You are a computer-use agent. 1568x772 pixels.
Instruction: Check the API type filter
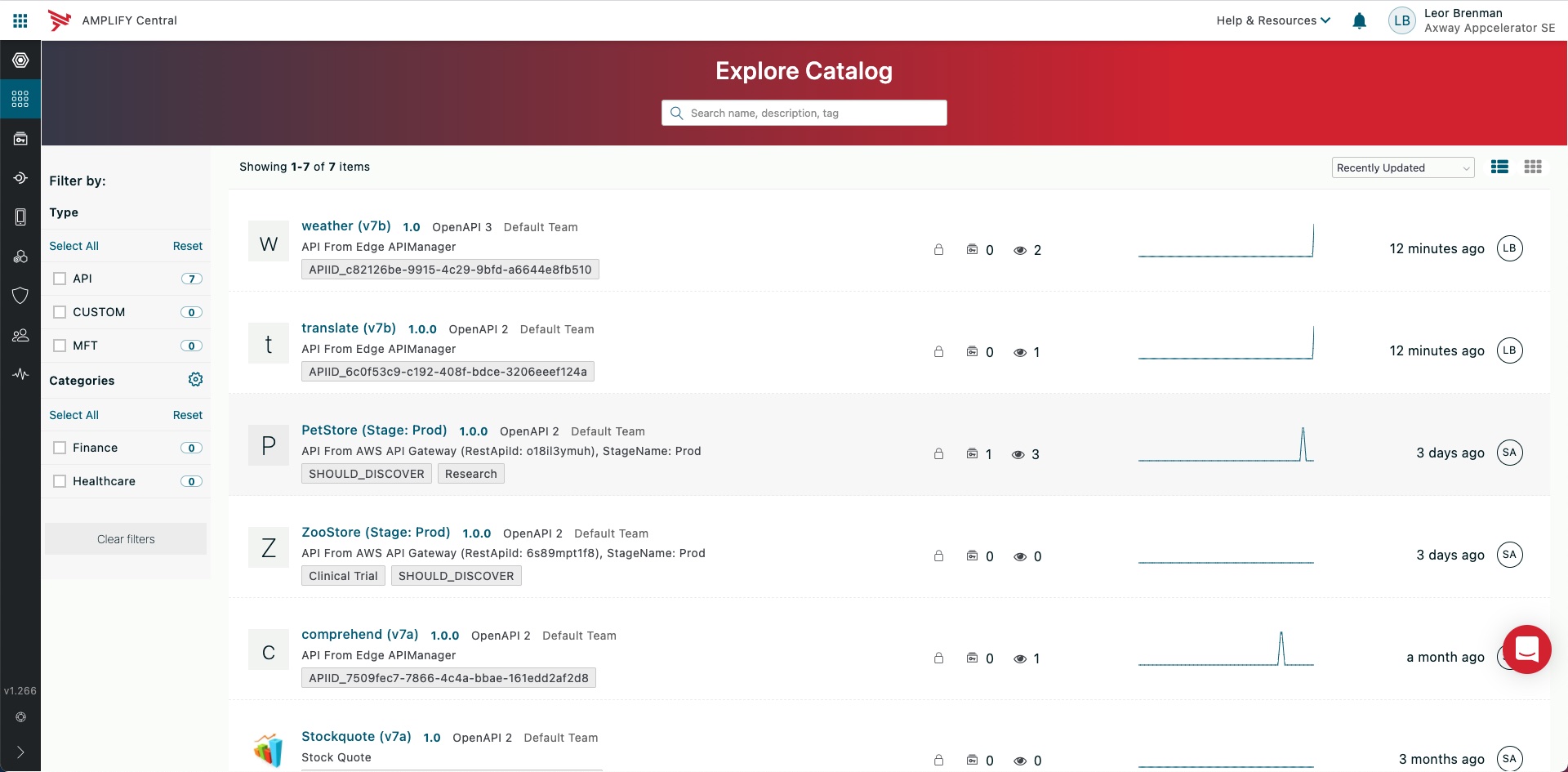click(x=60, y=279)
